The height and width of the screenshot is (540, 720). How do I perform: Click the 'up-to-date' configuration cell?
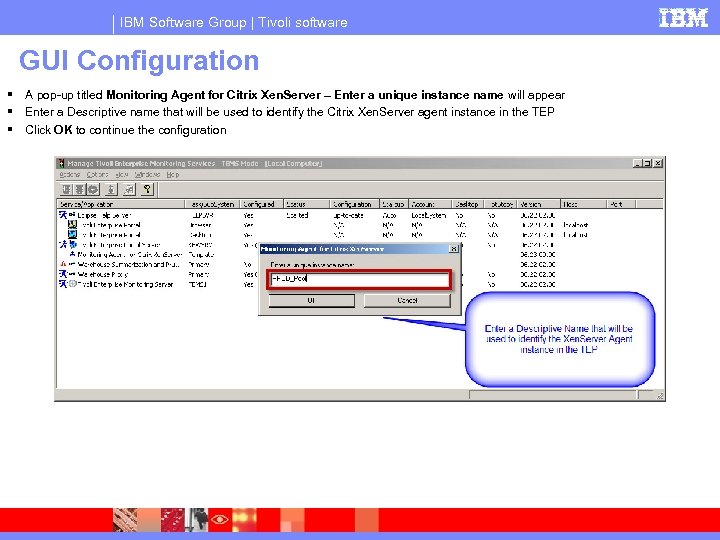point(349,215)
